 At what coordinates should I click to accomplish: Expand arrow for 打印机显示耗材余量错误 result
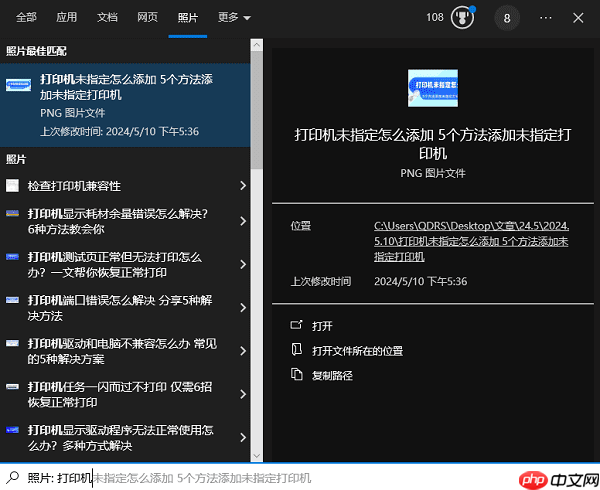click(x=243, y=221)
